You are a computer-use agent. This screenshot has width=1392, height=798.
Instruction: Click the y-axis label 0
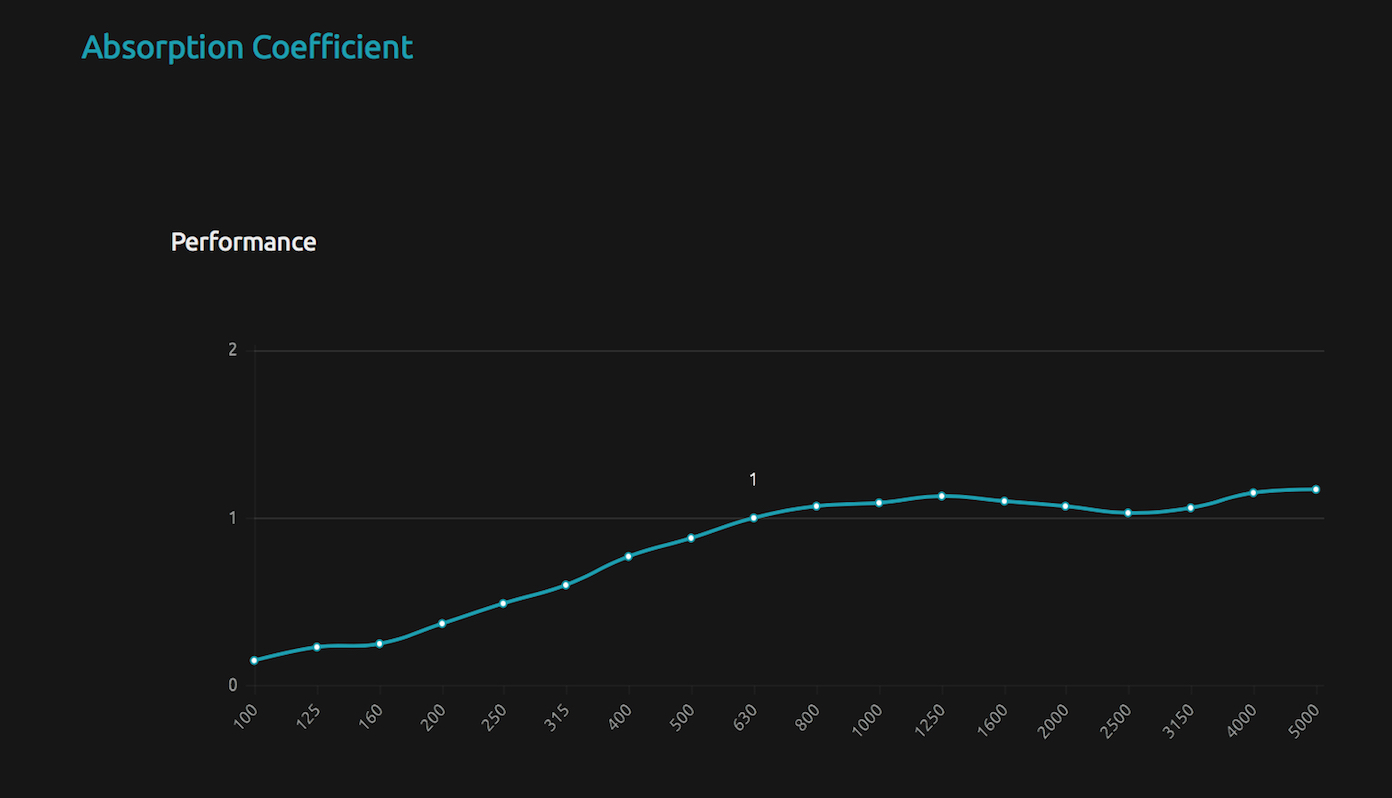[x=233, y=685]
